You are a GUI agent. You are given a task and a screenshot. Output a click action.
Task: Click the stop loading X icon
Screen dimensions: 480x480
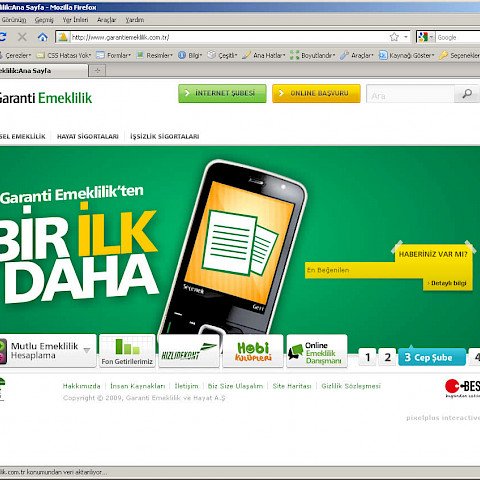(22, 37)
